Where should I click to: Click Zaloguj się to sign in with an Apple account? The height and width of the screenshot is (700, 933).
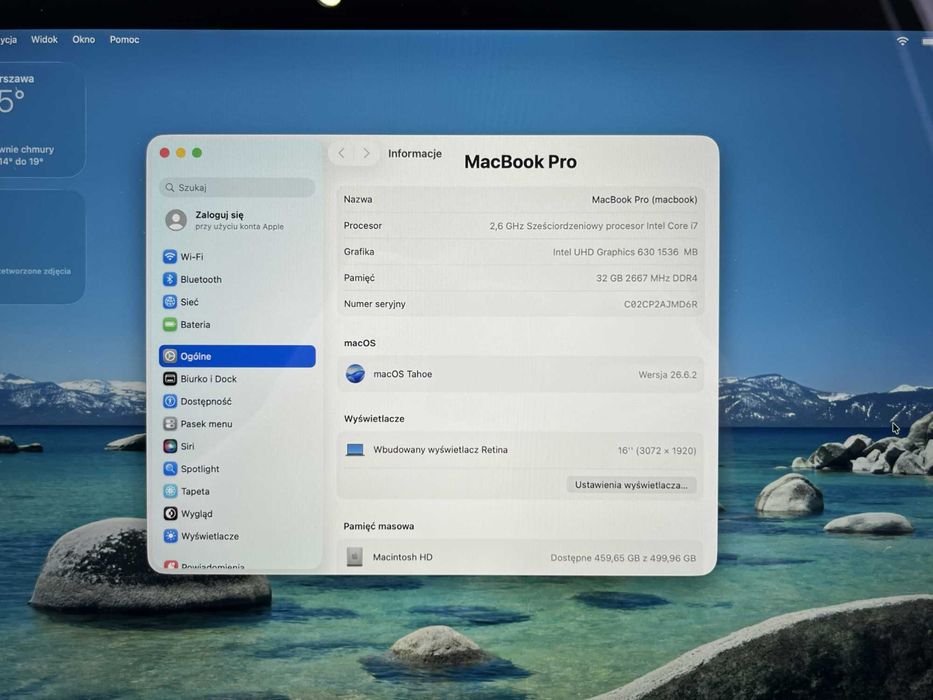tap(220, 215)
